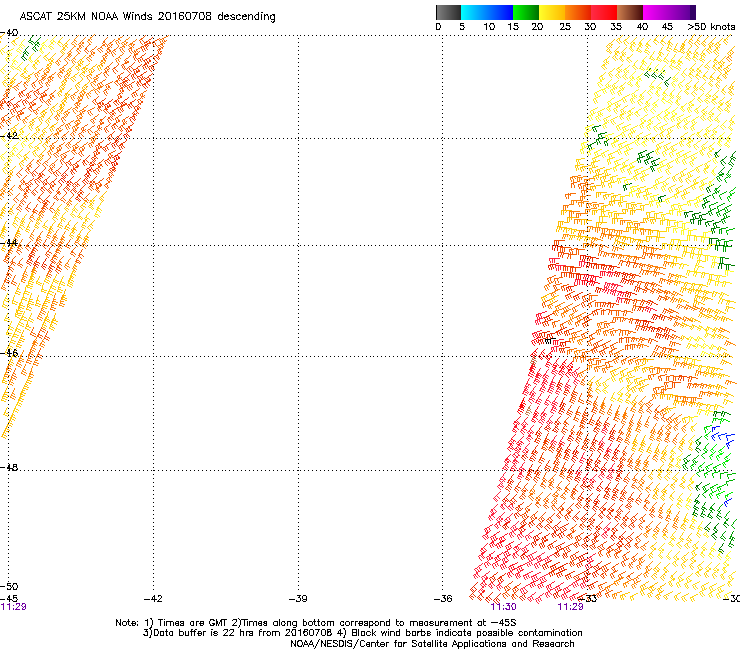The height and width of the screenshot is (650, 740).
Task: Click the note 'Data buffer is 22 hrs from 20160708'
Action: 239,633
